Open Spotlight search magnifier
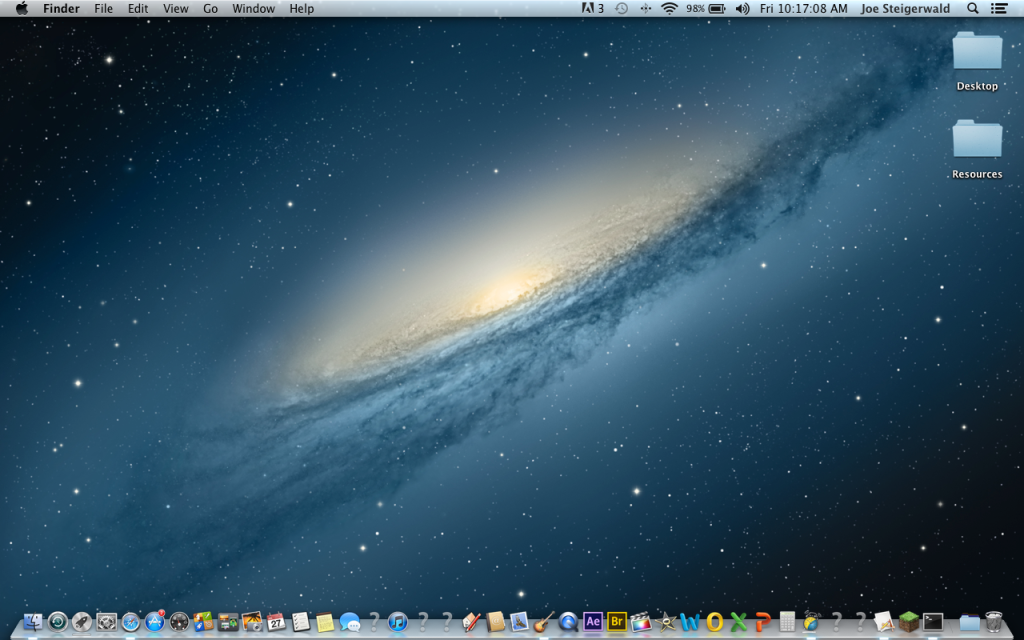The width and height of the screenshot is (1024, 640). [972, 8]
